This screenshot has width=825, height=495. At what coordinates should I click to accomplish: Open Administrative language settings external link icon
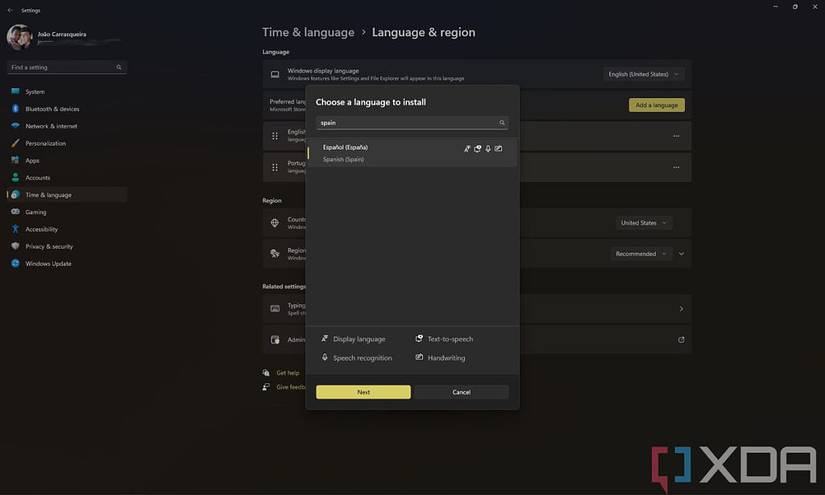681,340
